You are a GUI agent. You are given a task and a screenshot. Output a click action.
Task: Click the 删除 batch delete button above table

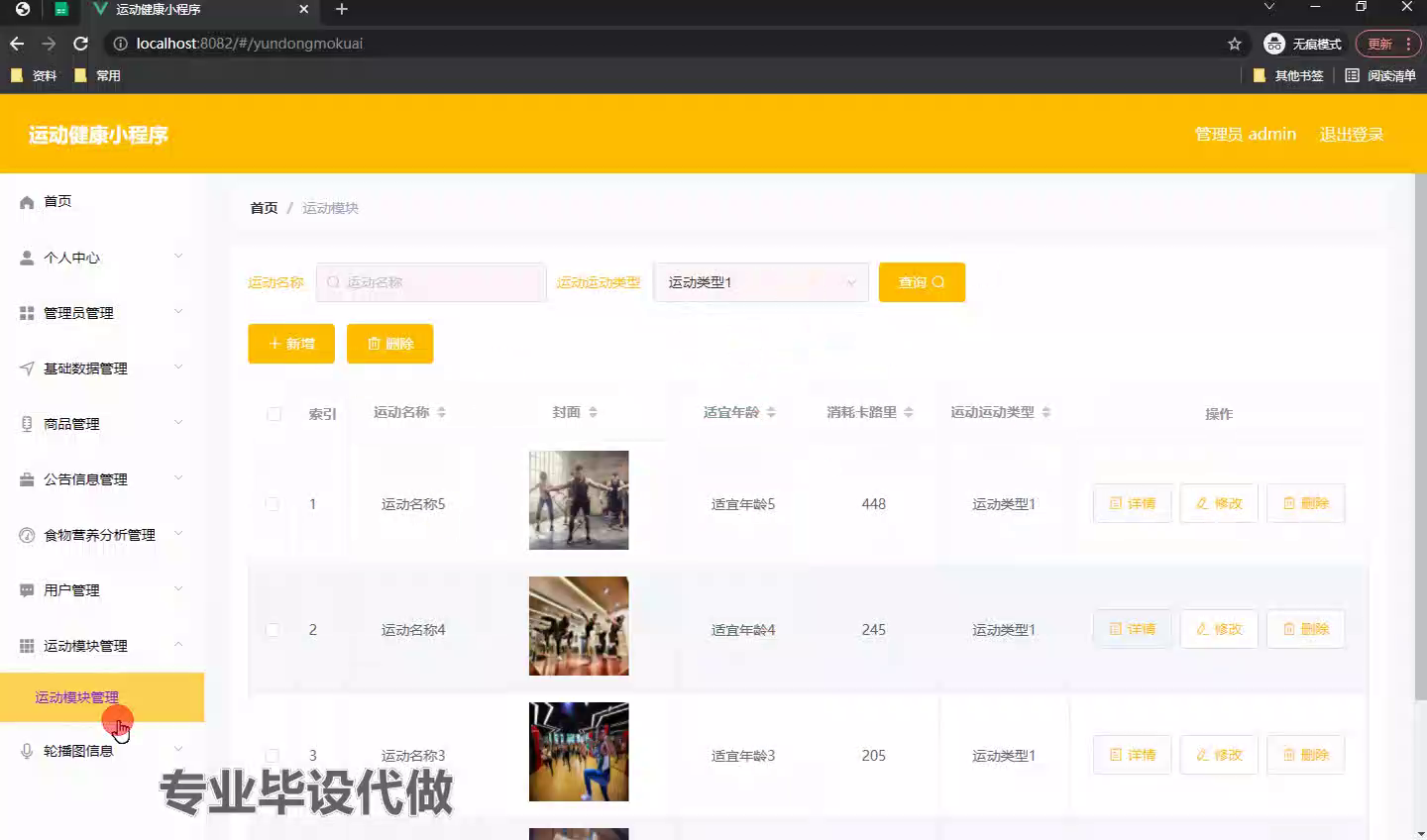tap(390, 344)
